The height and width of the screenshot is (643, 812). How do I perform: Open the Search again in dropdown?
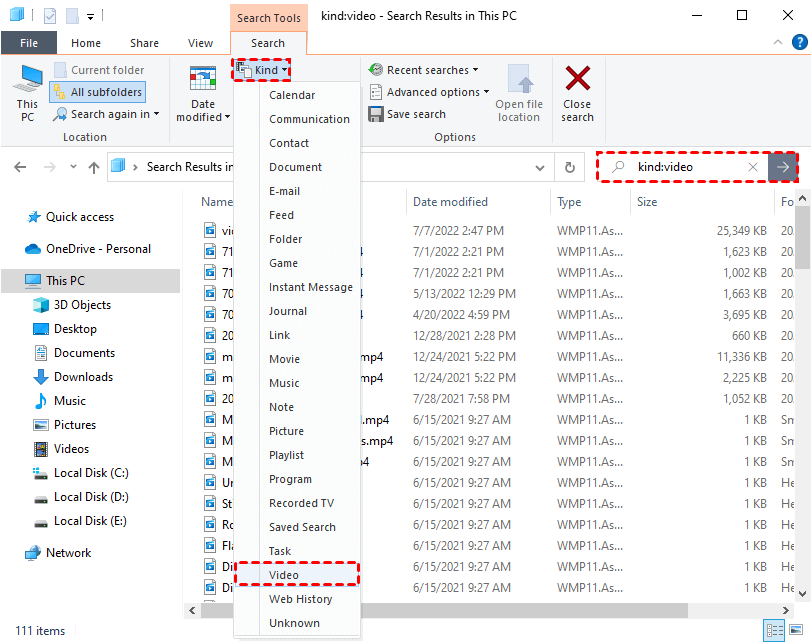coord(106,113)
